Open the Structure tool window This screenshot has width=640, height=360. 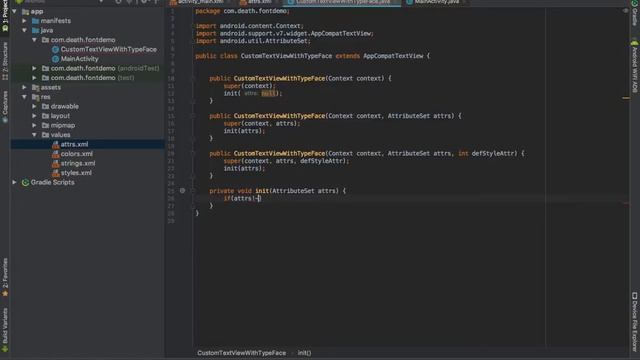5,61
